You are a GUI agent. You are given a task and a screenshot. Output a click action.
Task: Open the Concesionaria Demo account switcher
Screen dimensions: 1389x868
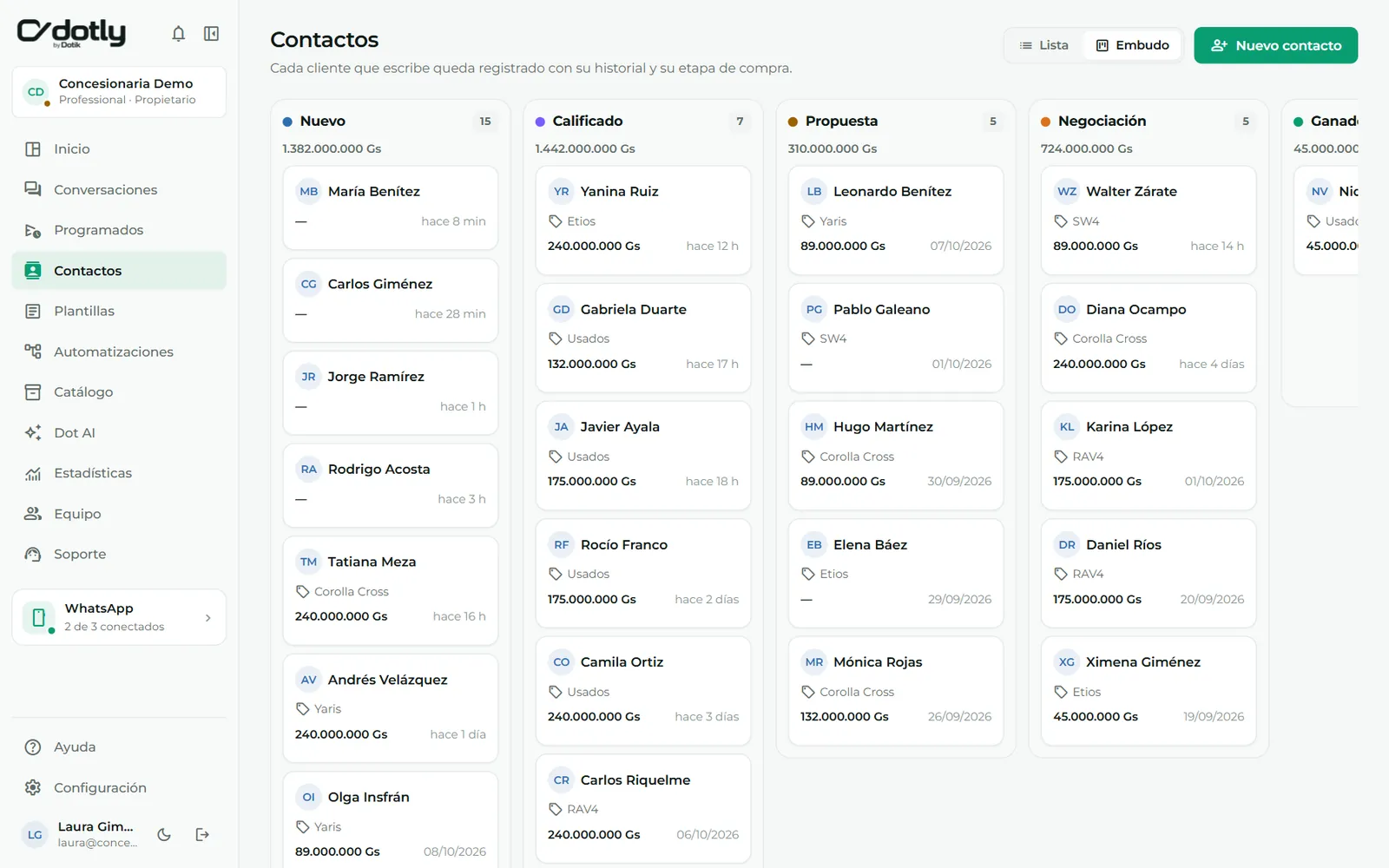pyautogui.click(x=119, y=92)
